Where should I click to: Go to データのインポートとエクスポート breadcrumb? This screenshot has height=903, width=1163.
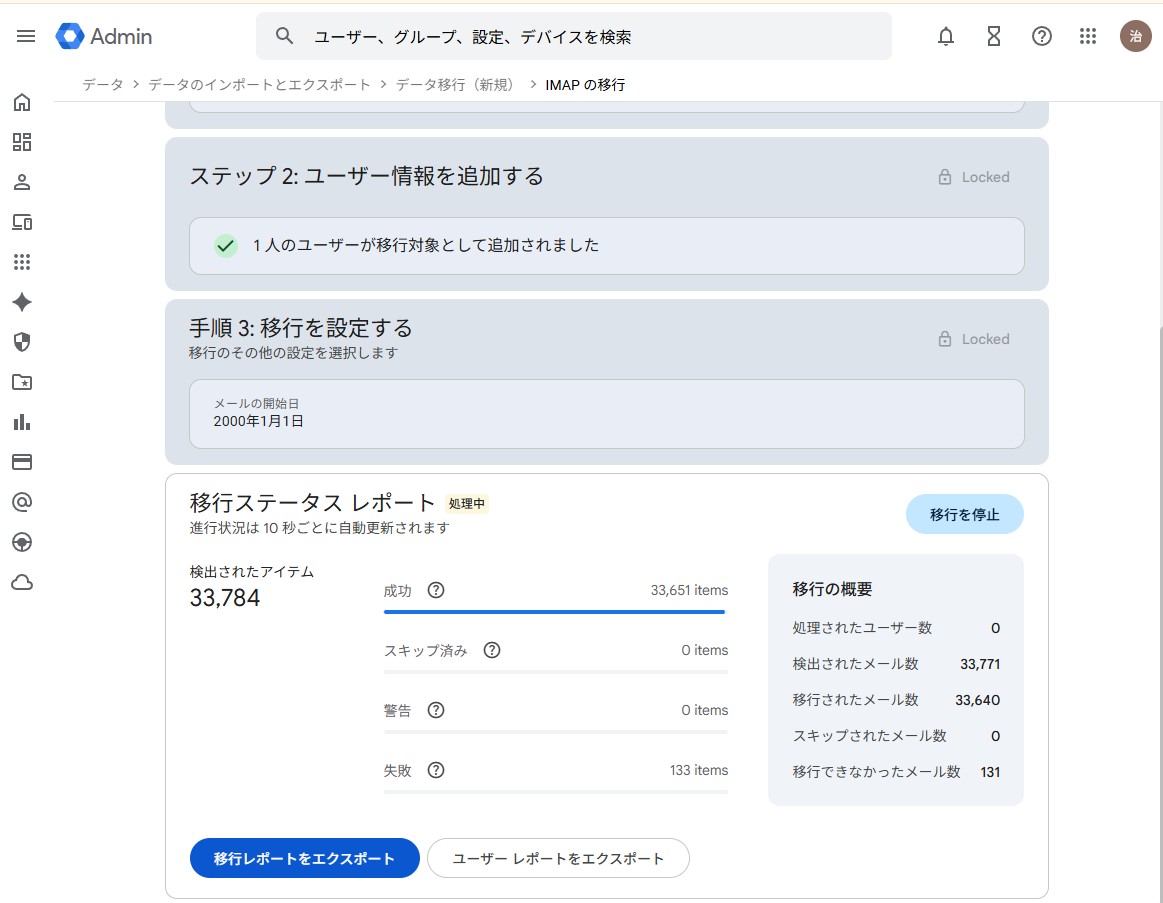(x=259, y=85)
